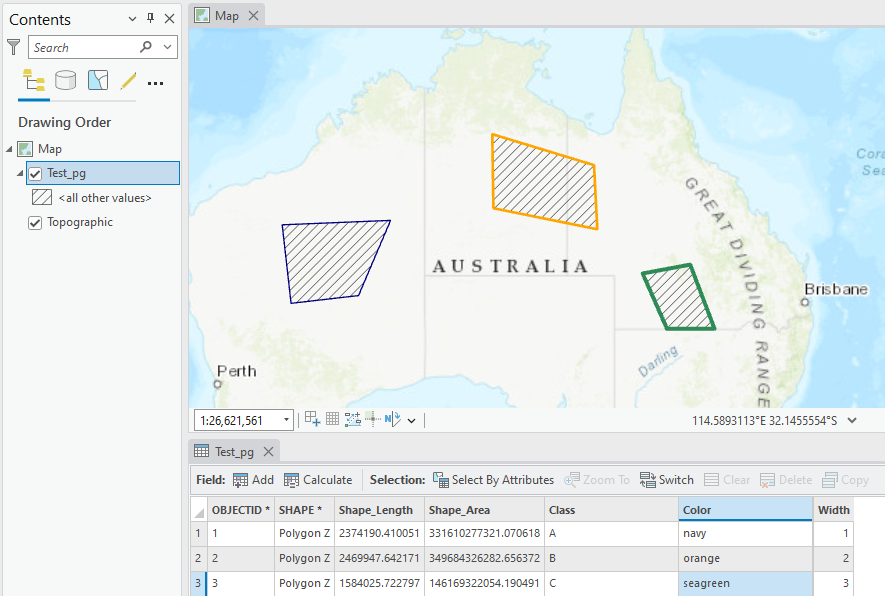Reset map orientation with the north arrow icon
The height and width of the screenshot is (596, 885).
pyautogui.click(x=392, y=418)
